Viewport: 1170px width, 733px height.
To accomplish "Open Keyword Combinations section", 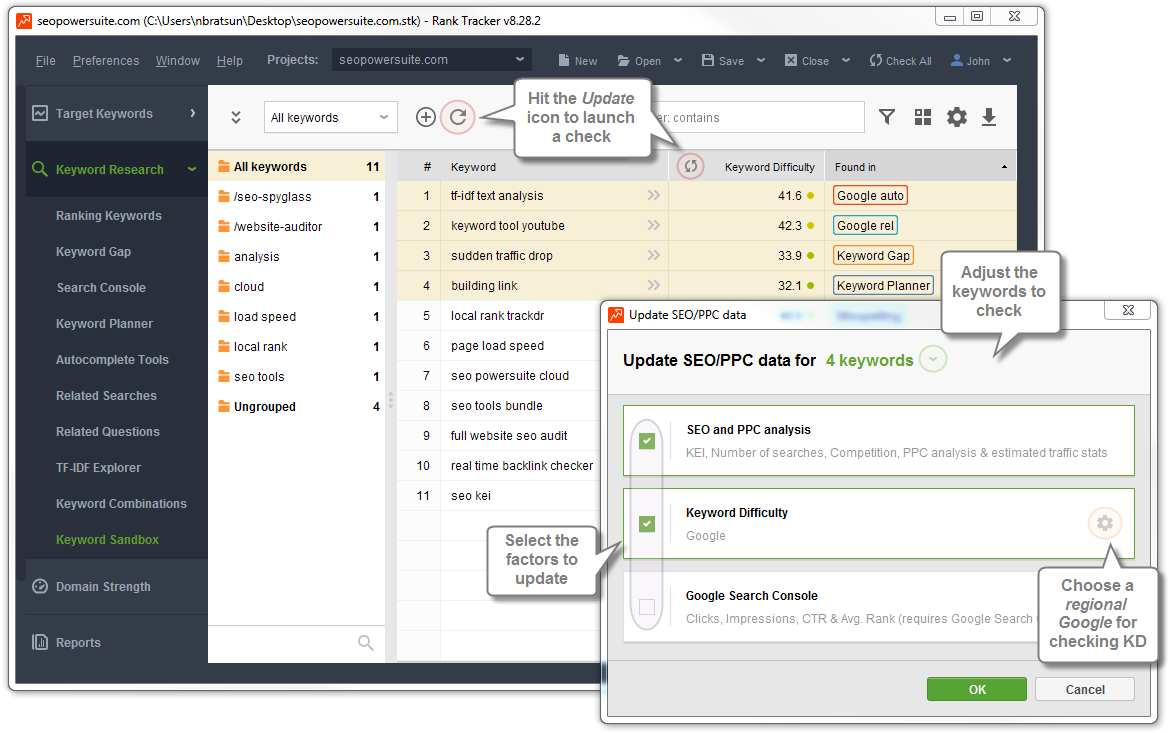I will (x=122, y=503).
